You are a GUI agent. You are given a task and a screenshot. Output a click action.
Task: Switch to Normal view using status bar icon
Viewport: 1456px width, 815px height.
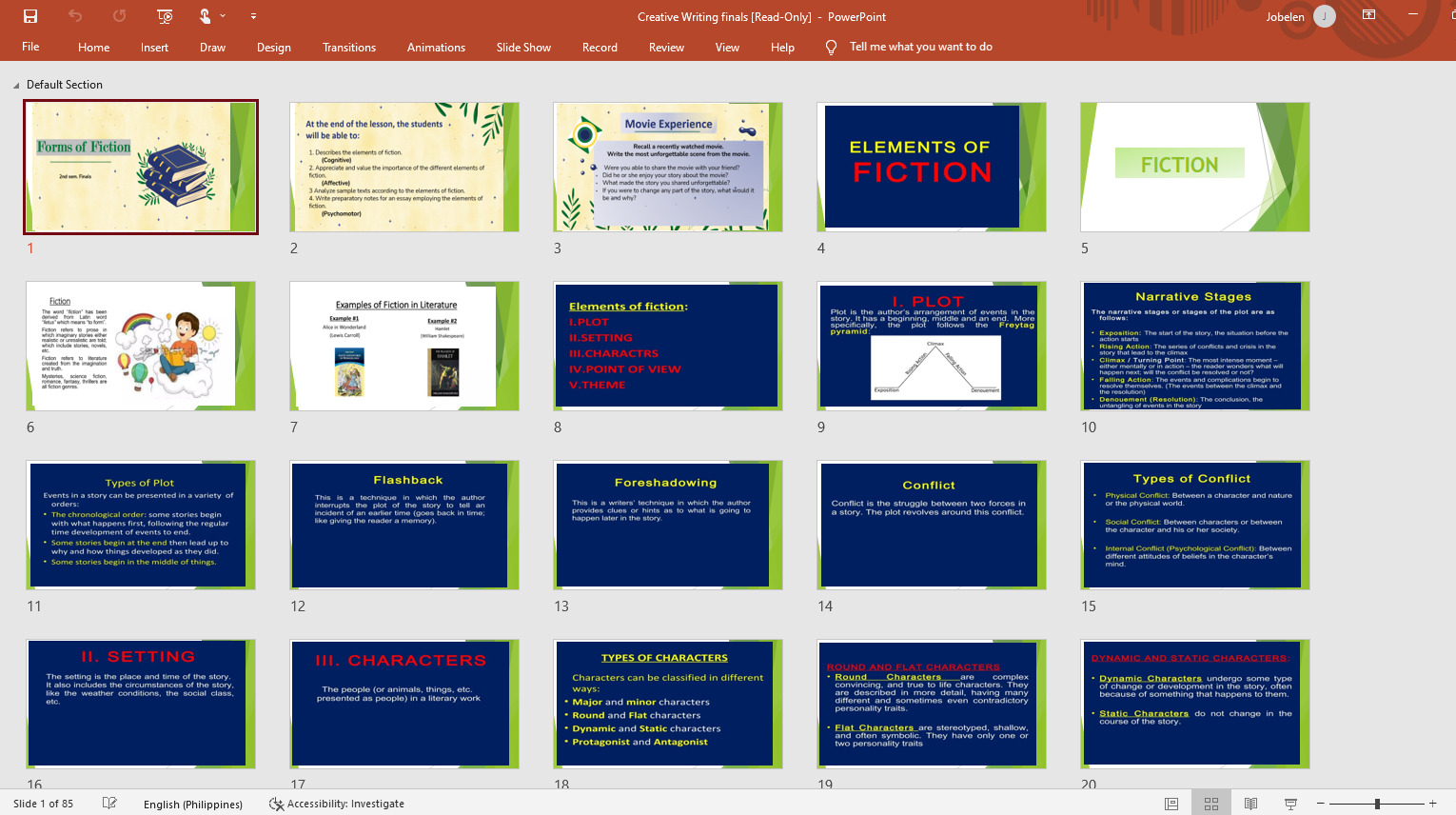1171,804
